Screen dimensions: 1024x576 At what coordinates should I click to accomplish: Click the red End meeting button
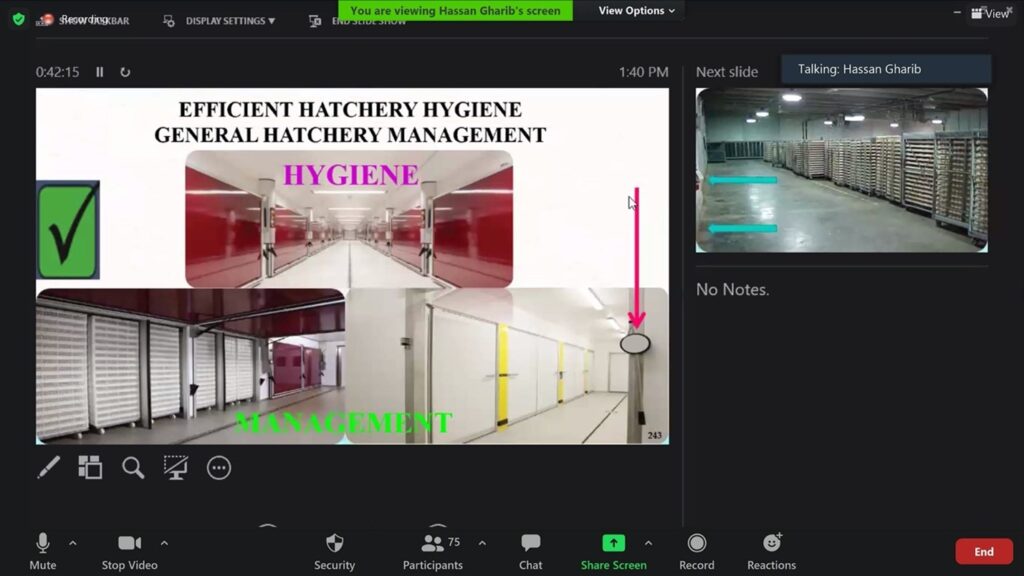coord(984,551)
